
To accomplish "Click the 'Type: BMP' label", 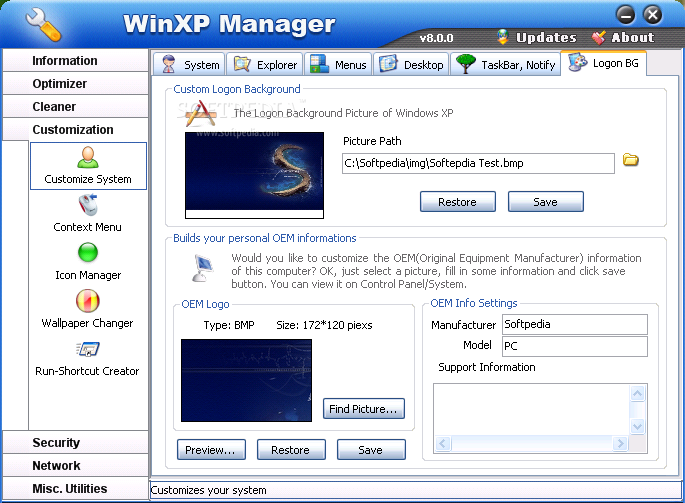I will click(229, 325).
